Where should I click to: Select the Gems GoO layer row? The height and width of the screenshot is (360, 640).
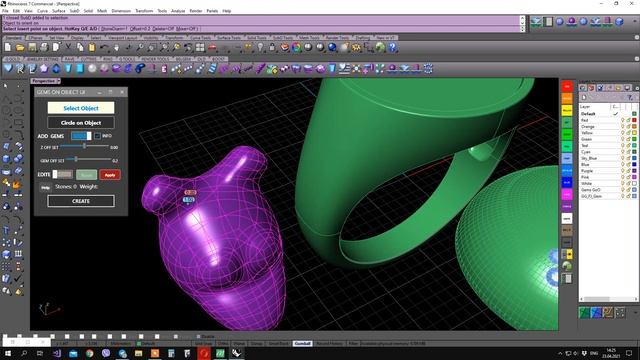tap(608, 190)
